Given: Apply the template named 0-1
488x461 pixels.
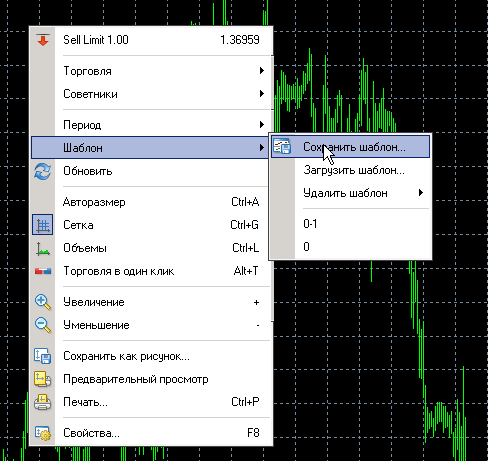Looking at the screenshot, I should point(351,224).
